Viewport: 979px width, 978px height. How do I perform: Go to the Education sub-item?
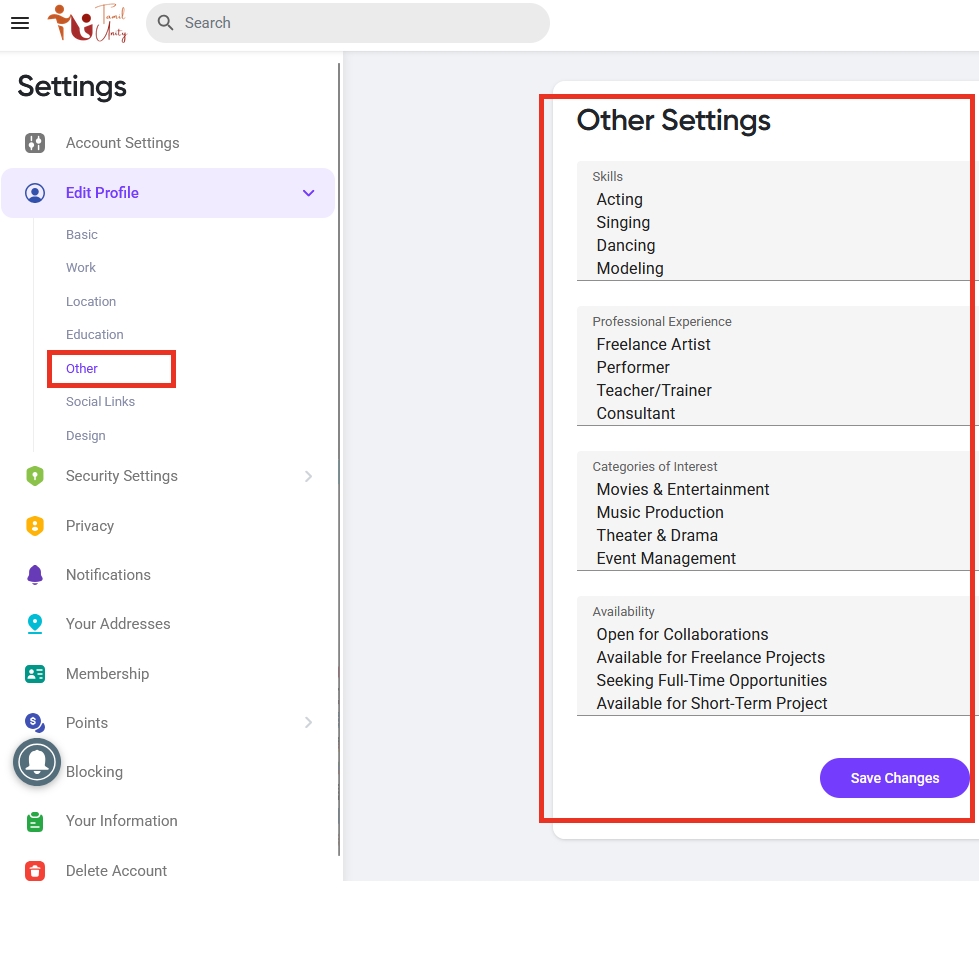[x=95, y=335]
